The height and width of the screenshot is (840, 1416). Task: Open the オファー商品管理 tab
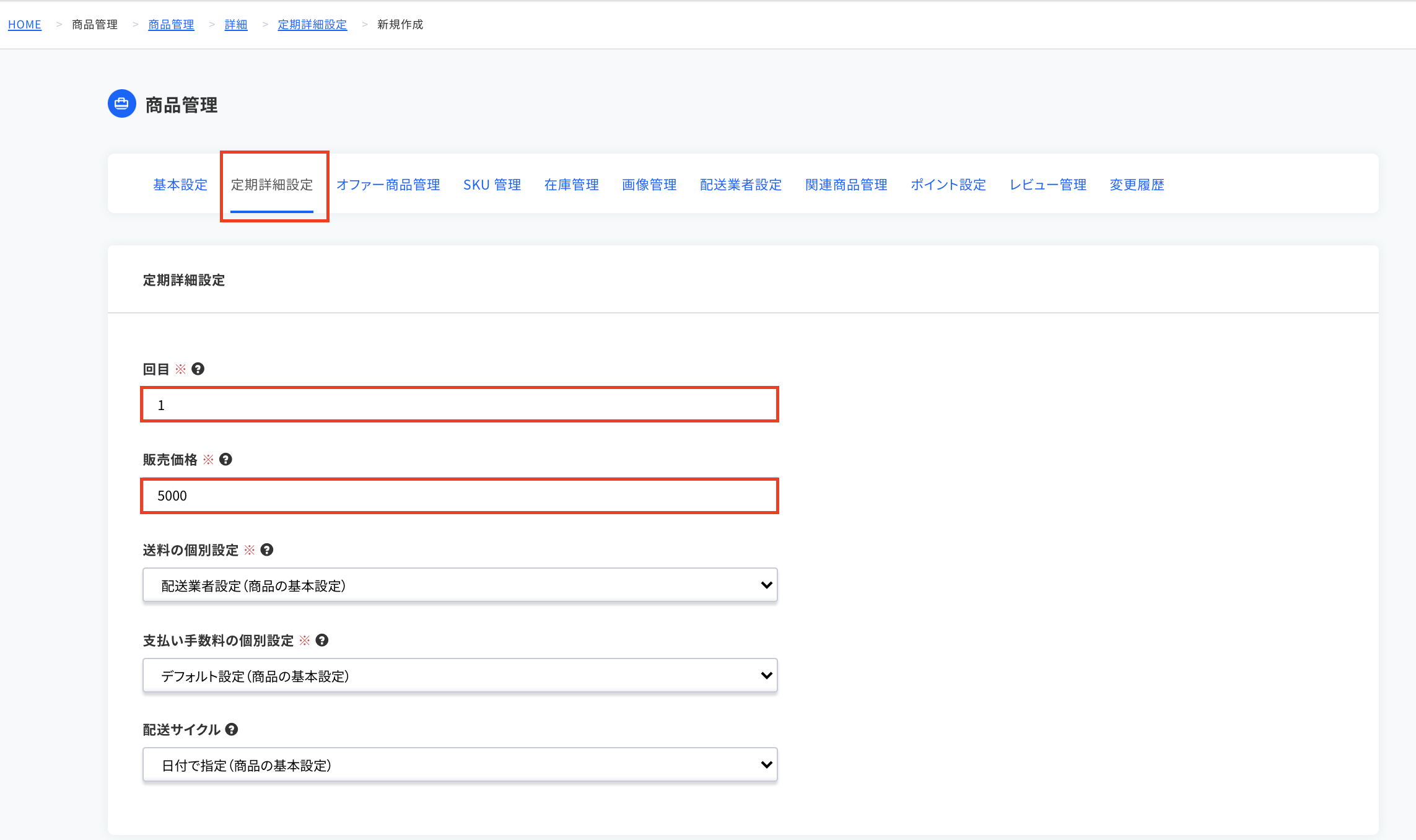388,185
